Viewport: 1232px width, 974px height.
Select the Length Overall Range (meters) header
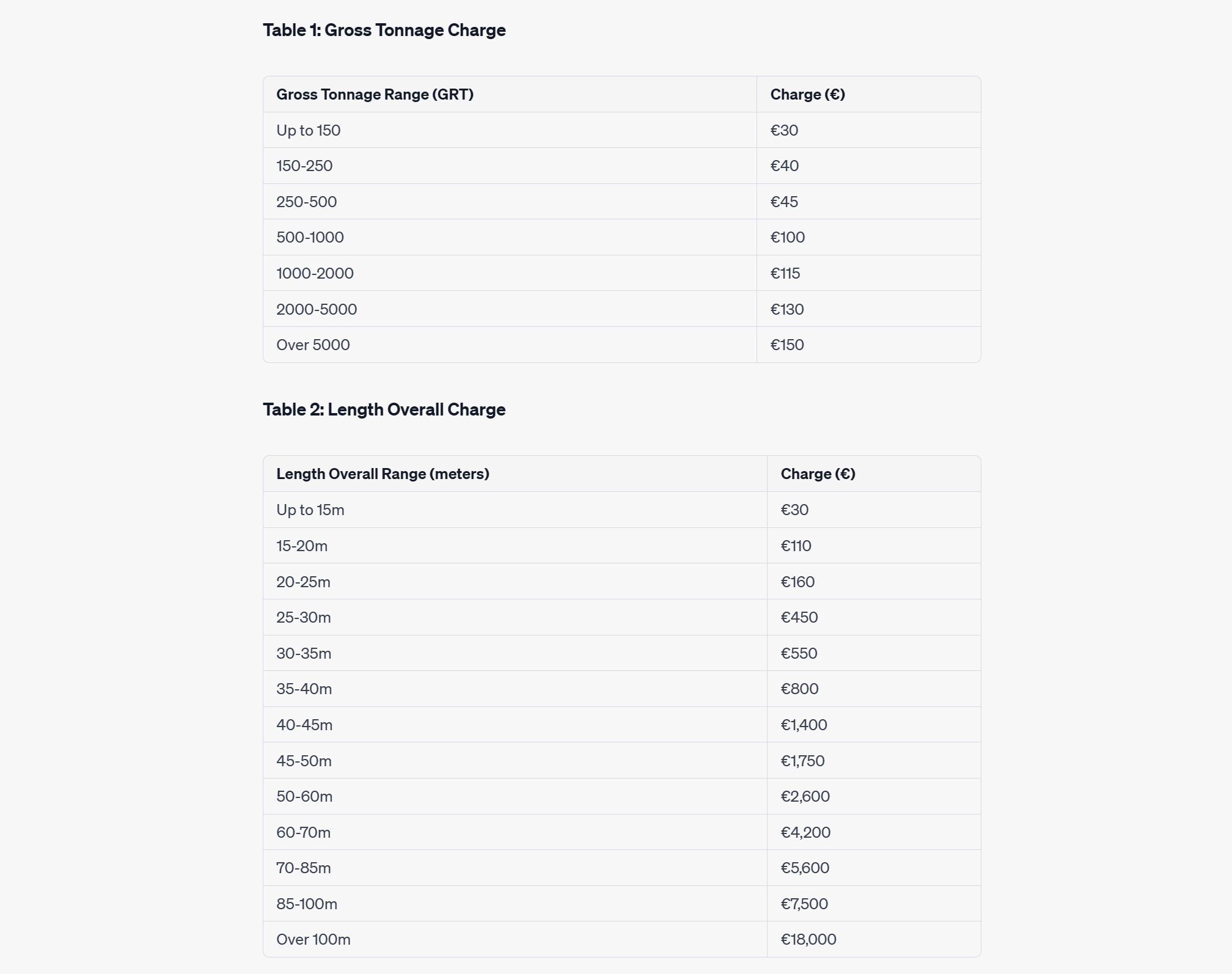(515, 474)
